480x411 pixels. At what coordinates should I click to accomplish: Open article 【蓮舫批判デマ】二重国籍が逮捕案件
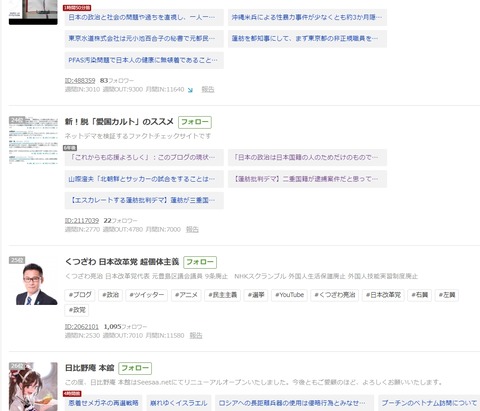click(307, 179)
